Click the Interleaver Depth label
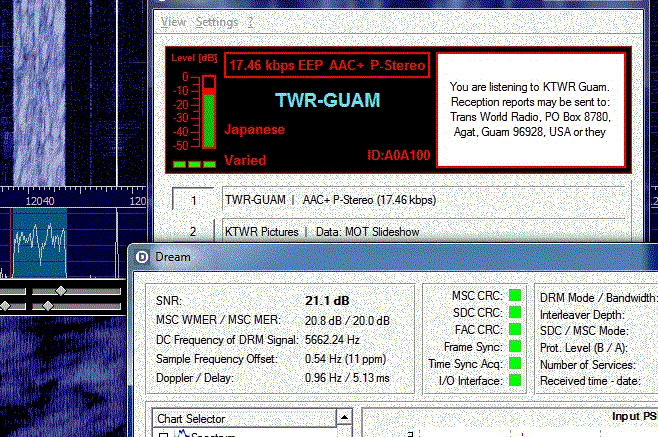Screen dimensions: 658x437 click(582, 315)
